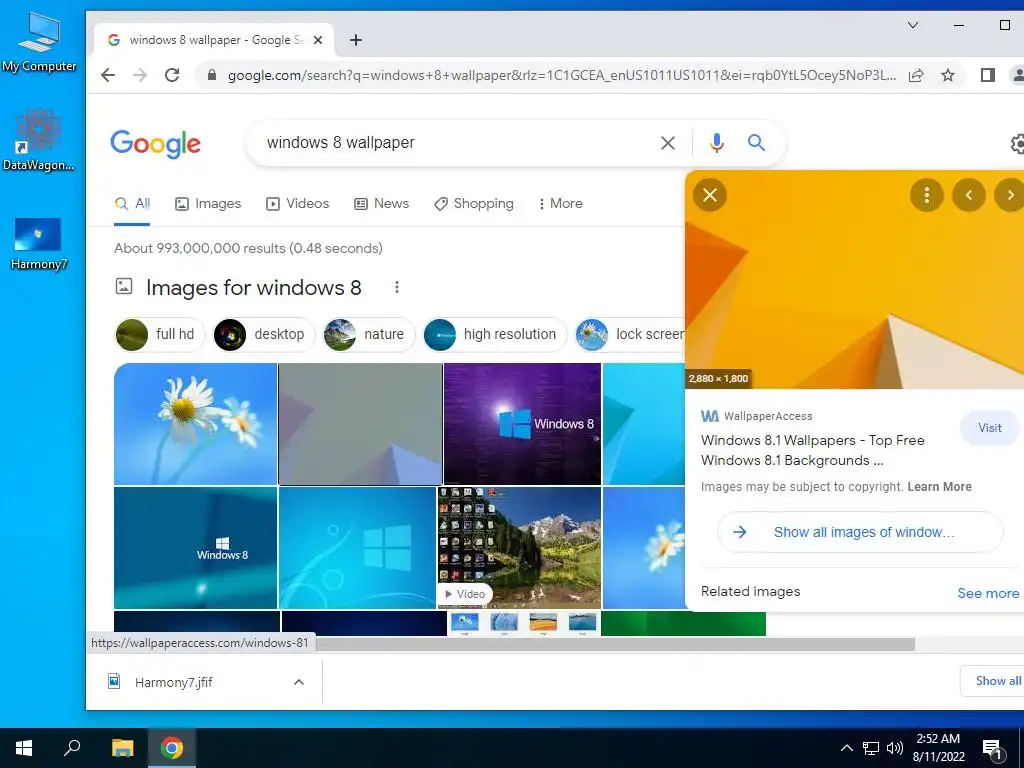Open notification center icon
The width and height of the screenshot is (1024, 768).
click(x=992, y=749)
